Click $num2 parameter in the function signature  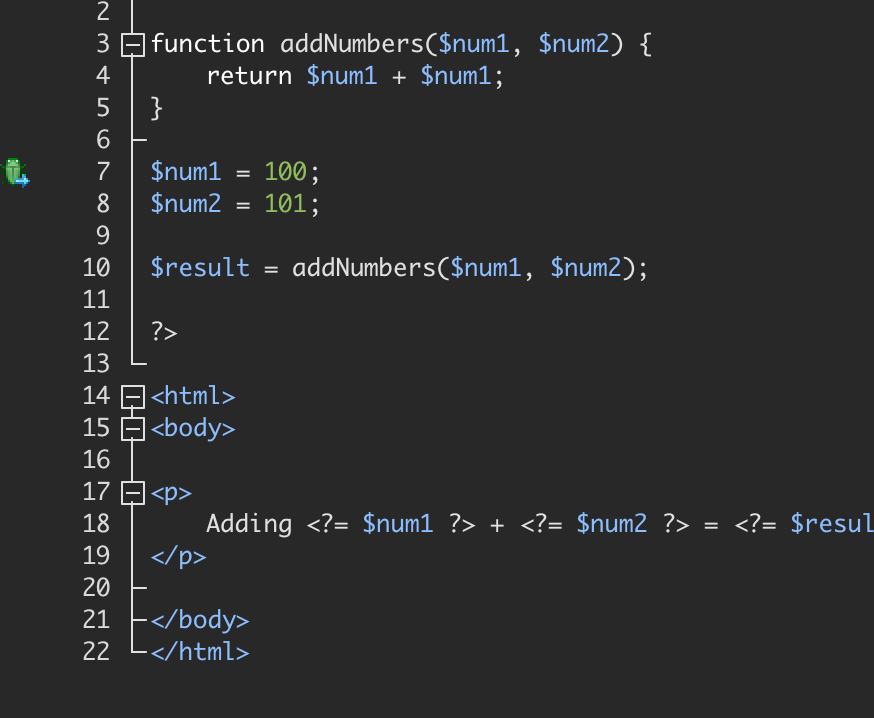pos(574,44)
